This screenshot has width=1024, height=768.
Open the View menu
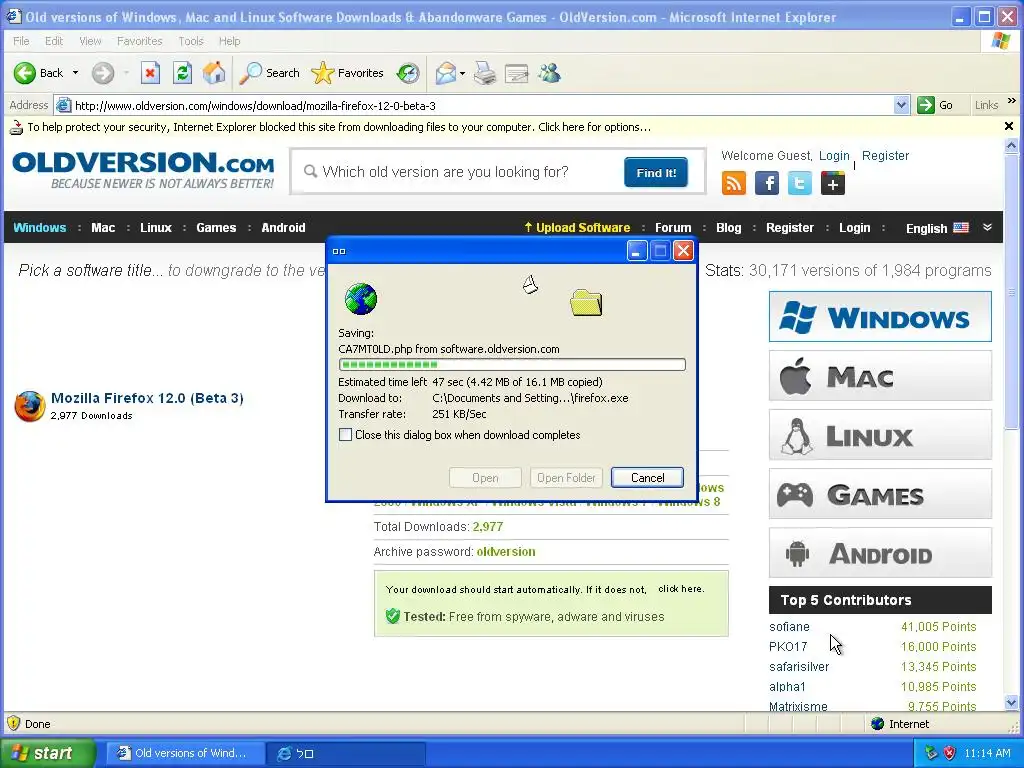point(90,41)
